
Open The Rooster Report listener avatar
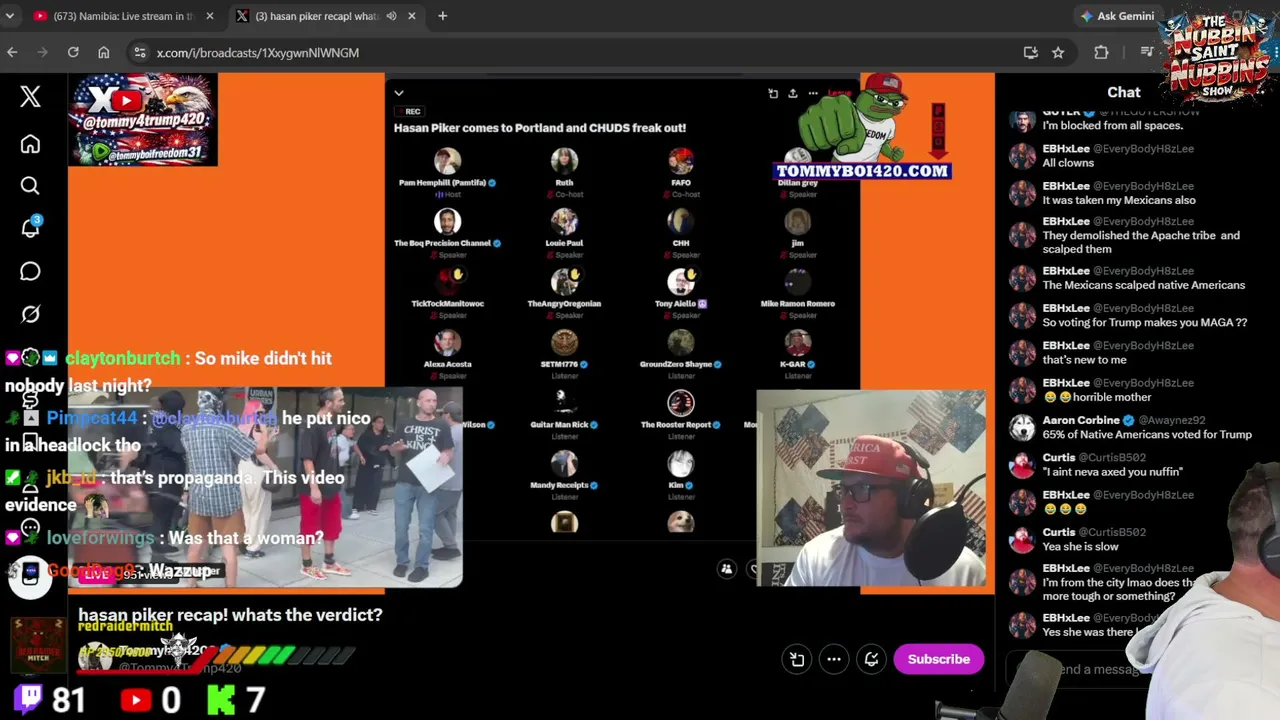pyautogui.click(x=681, y=403)
